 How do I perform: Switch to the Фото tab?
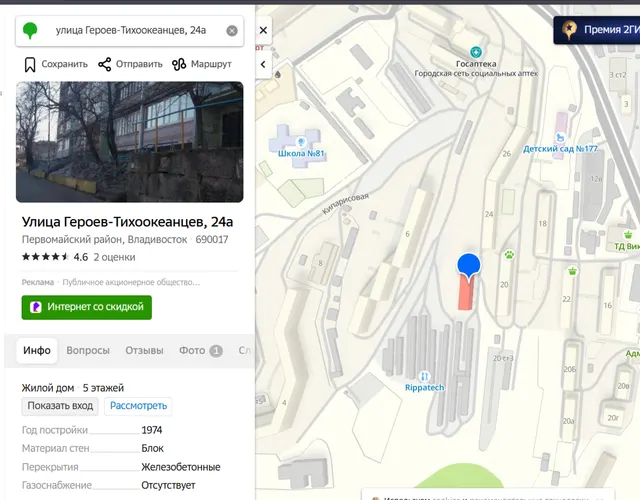(x=201, y=351)
